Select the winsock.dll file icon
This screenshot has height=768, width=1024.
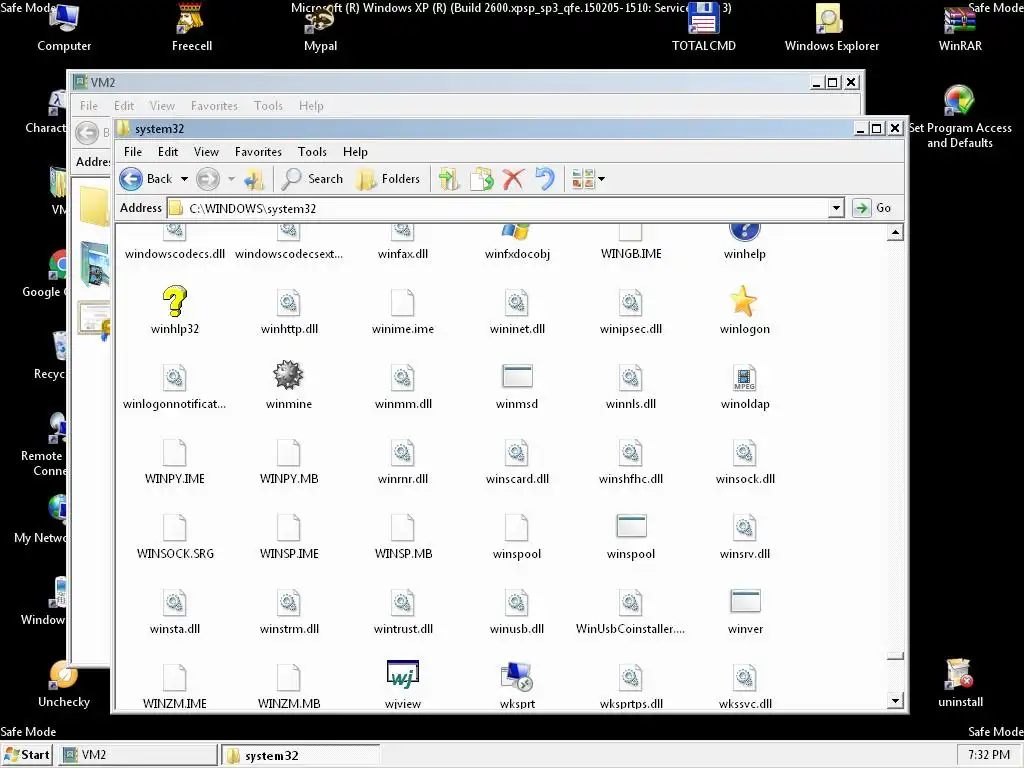click(x=744, y=452)
